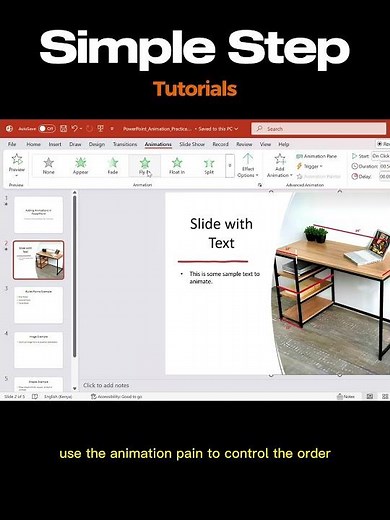Select slide 4 thumbnail
390x520 pixels.
coord(39,350)
